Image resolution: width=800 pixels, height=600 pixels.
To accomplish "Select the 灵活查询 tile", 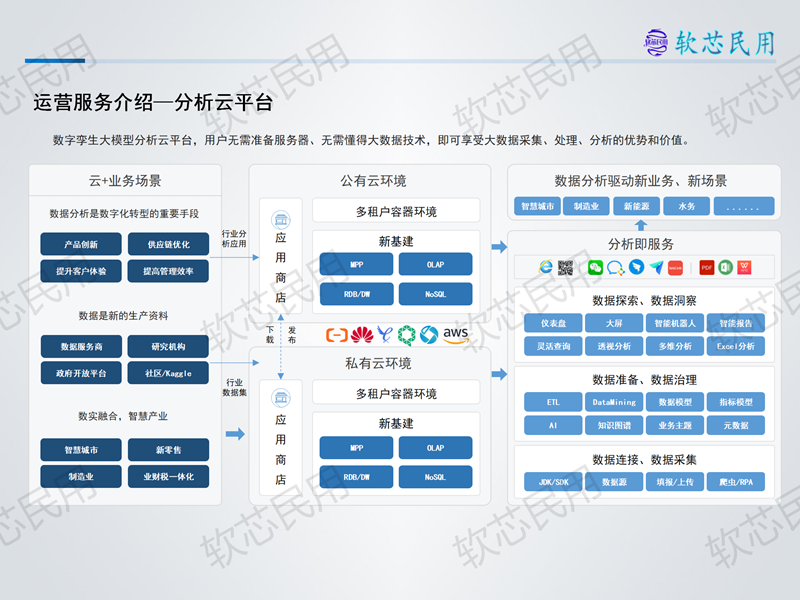I will pos(553,346).
